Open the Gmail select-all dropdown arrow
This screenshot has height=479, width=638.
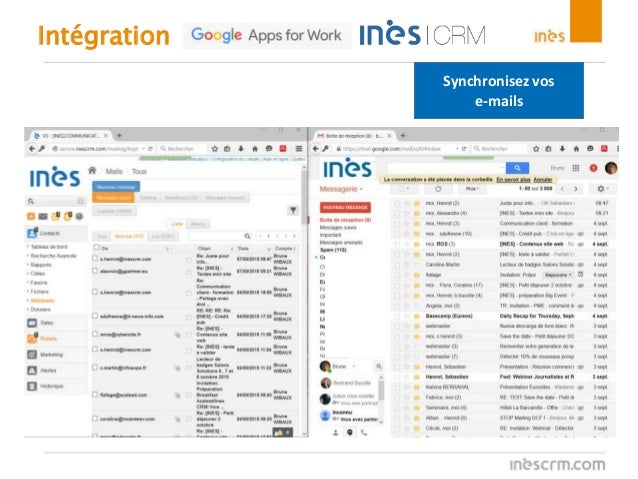pyautogui.click(x=408, y=189)
